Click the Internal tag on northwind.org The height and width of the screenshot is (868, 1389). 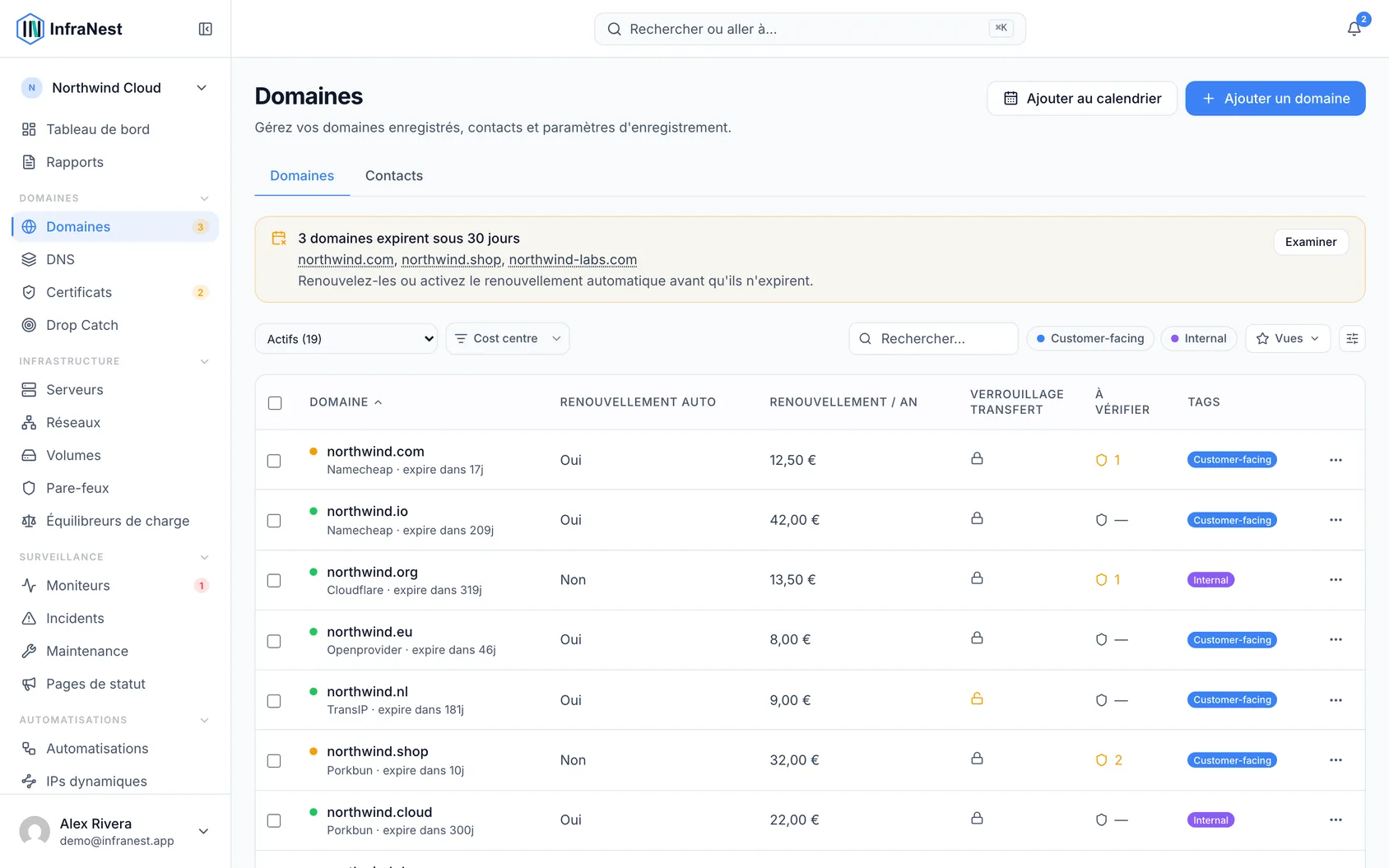1210,580
